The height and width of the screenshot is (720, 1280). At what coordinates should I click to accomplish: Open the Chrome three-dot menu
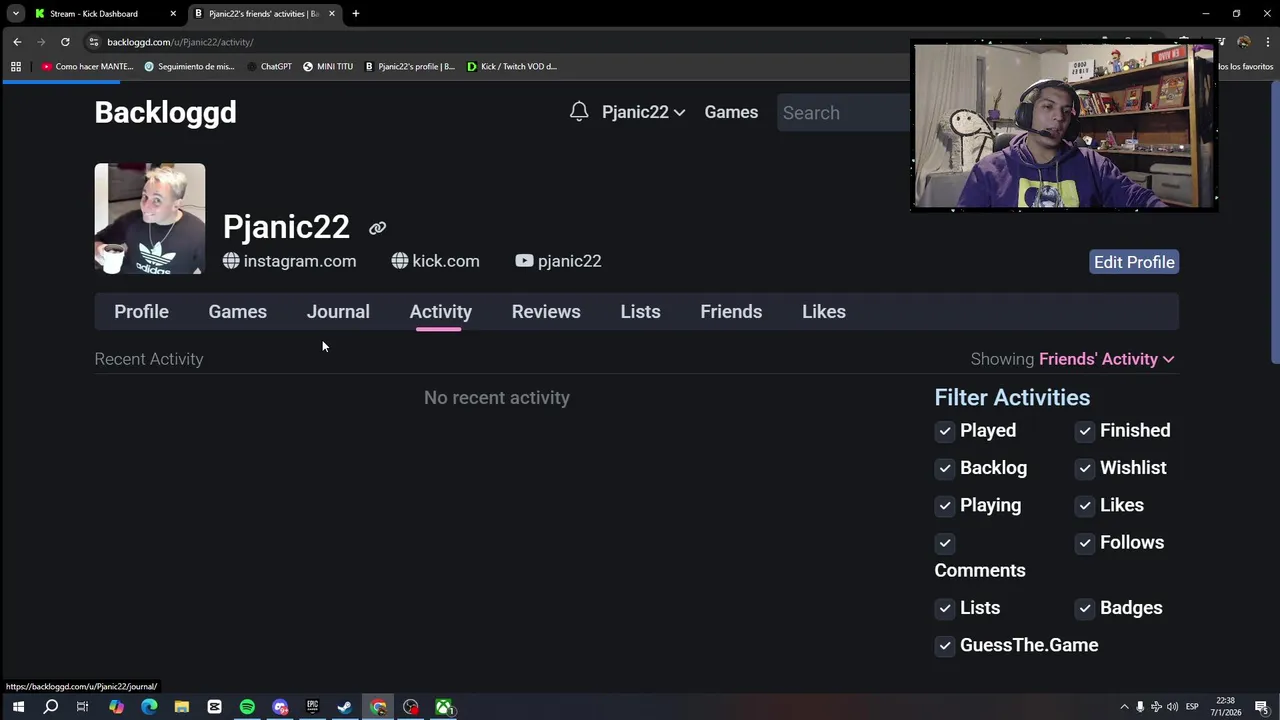tap(1268, 42)
